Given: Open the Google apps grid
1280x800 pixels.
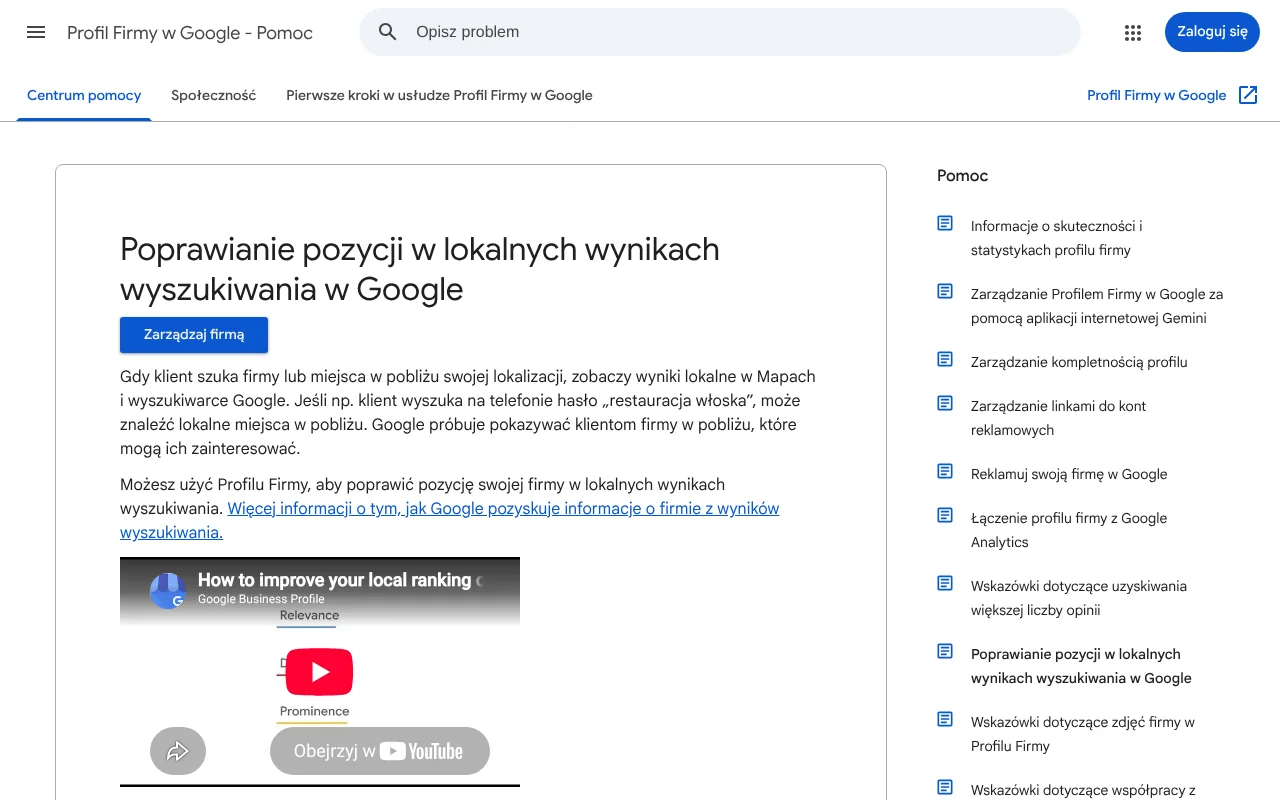Looking at the screenshot, I should pos(1133,32).
